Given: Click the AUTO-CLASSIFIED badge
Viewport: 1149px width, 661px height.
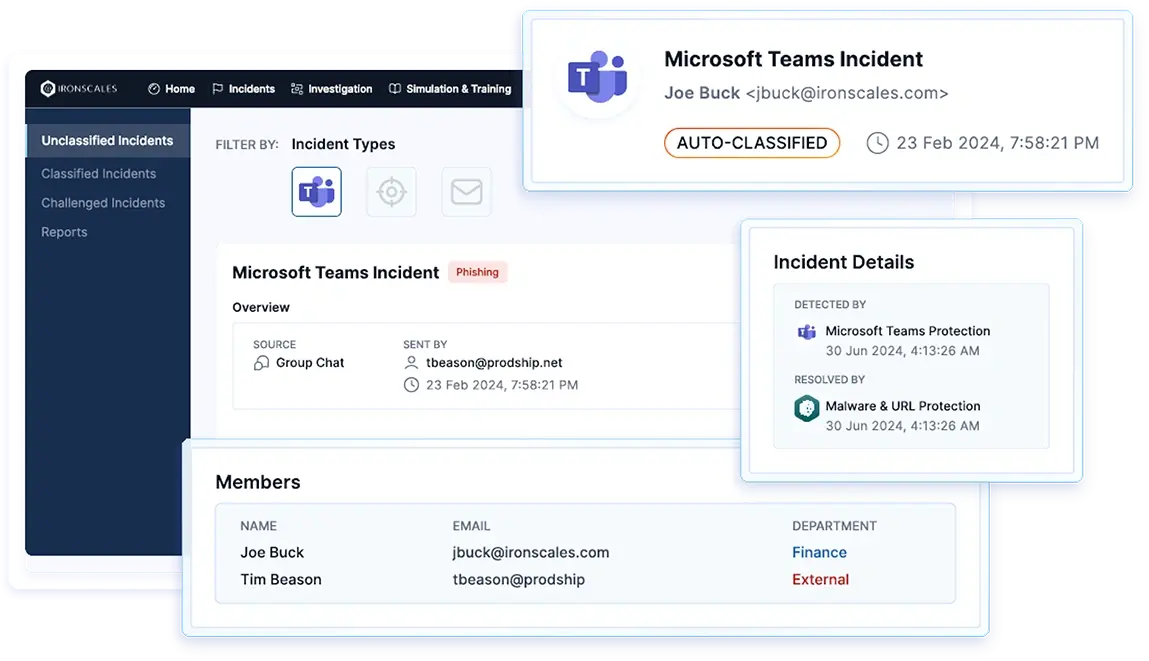Looking at the screenshot, I should pyautogui.click(x=752, y=143).
